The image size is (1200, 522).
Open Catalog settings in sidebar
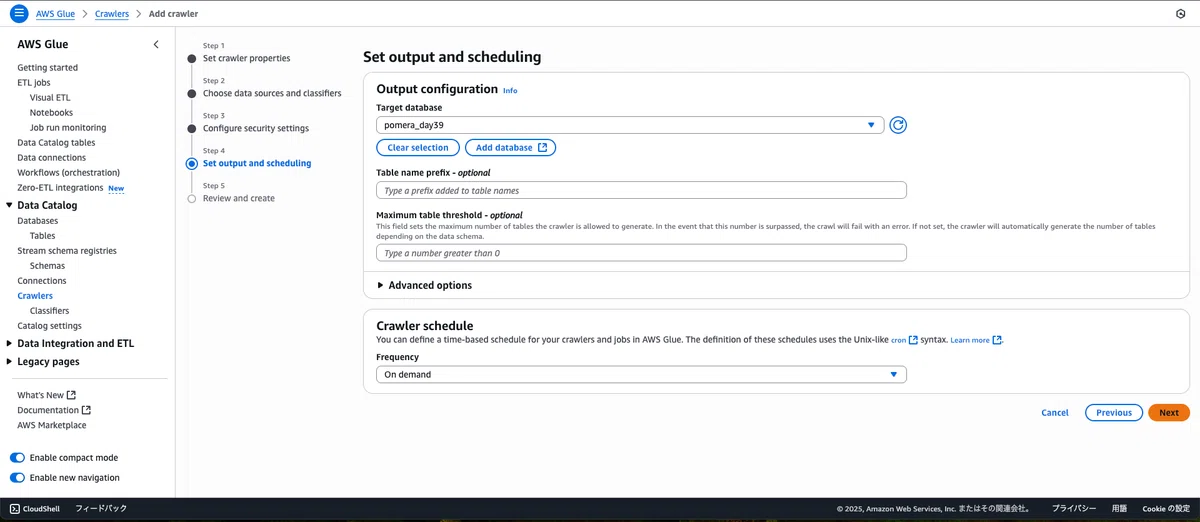click(50, 326)
